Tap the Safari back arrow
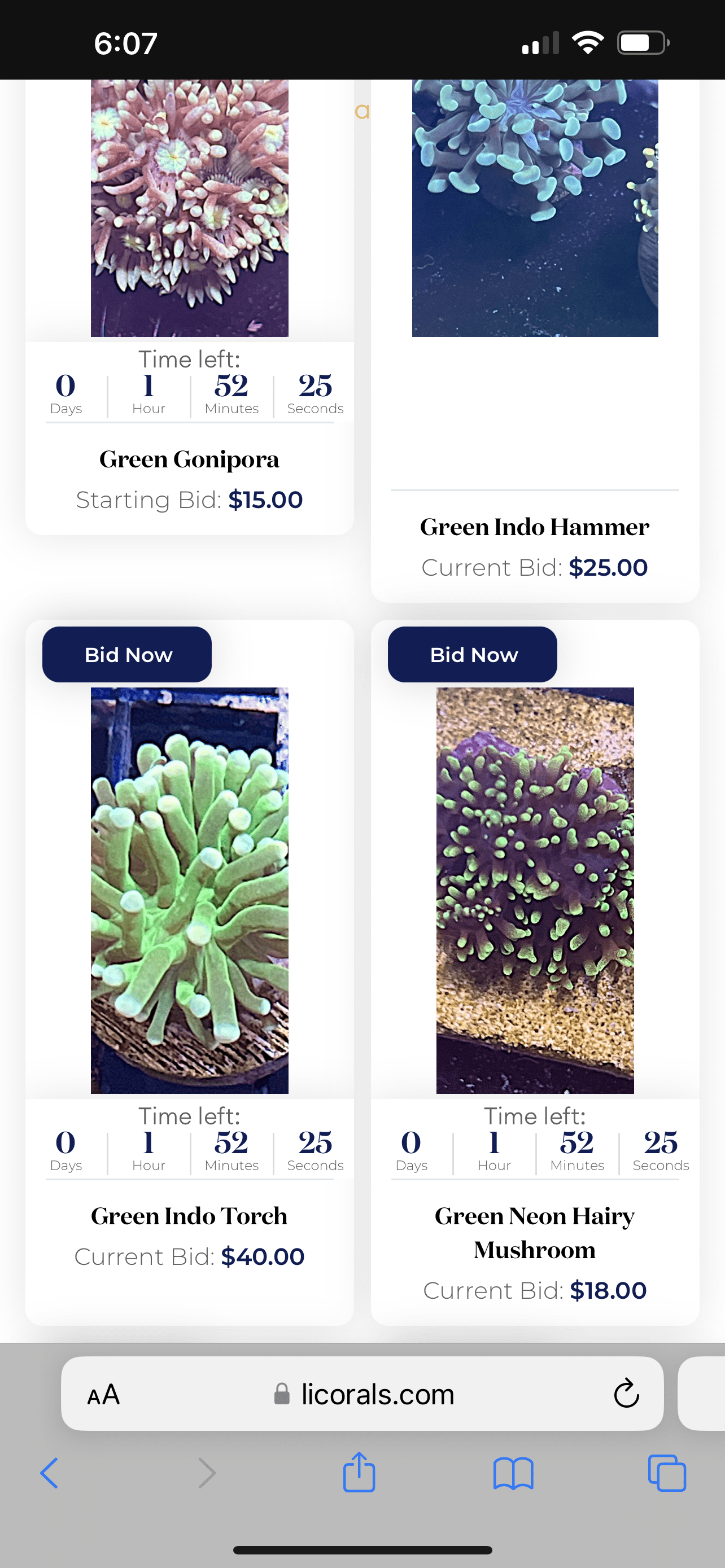 tap(49, 1473)
